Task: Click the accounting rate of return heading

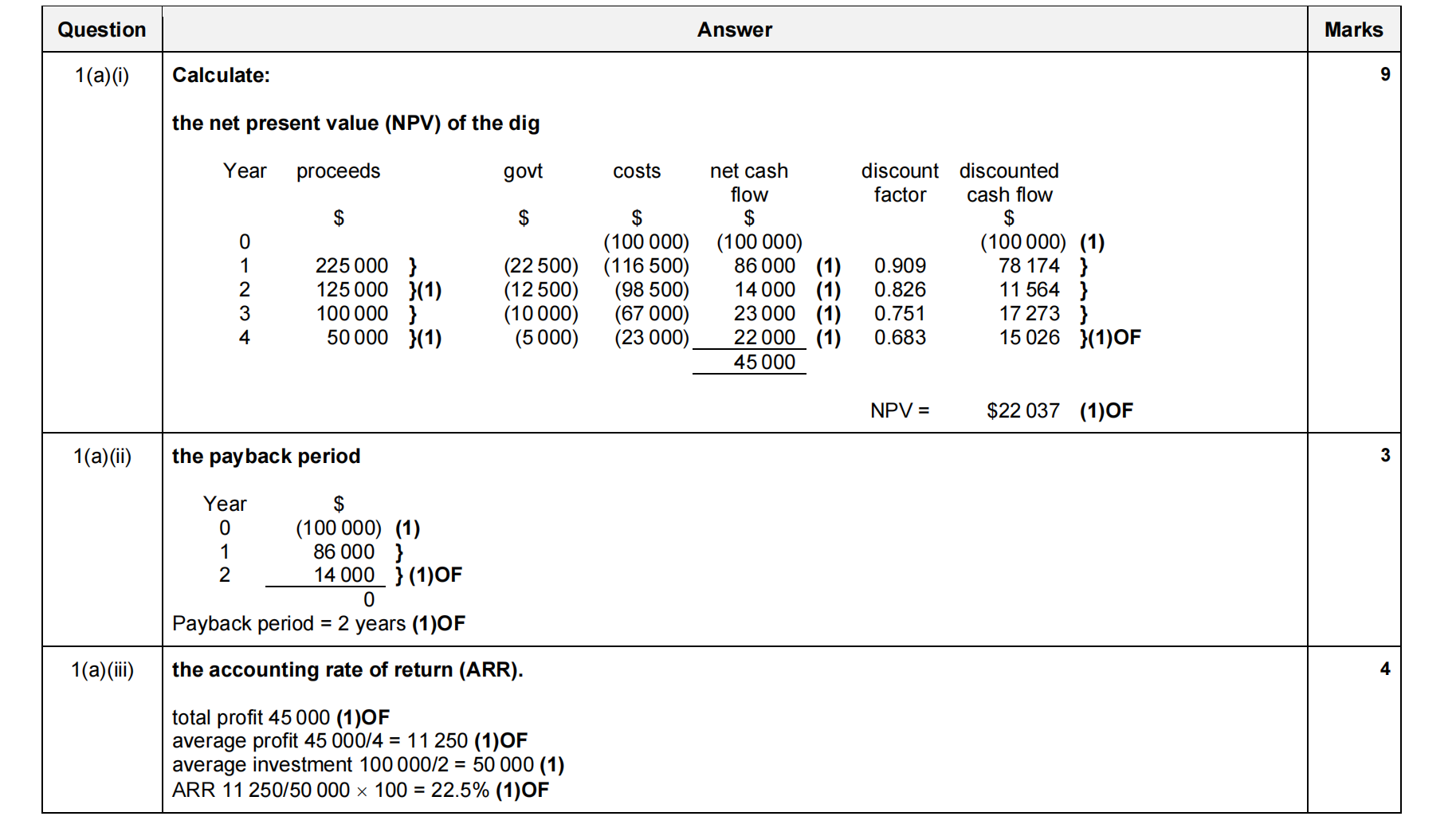Action: pos(347,670)
